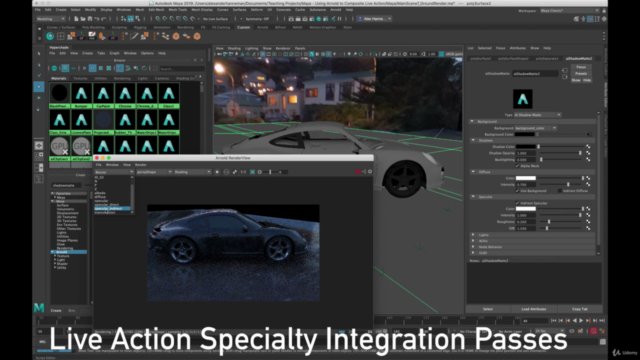Select the aiShadowMatte2 tab in Attribute Editor
The image size is (640, 360).
[579, 58]
